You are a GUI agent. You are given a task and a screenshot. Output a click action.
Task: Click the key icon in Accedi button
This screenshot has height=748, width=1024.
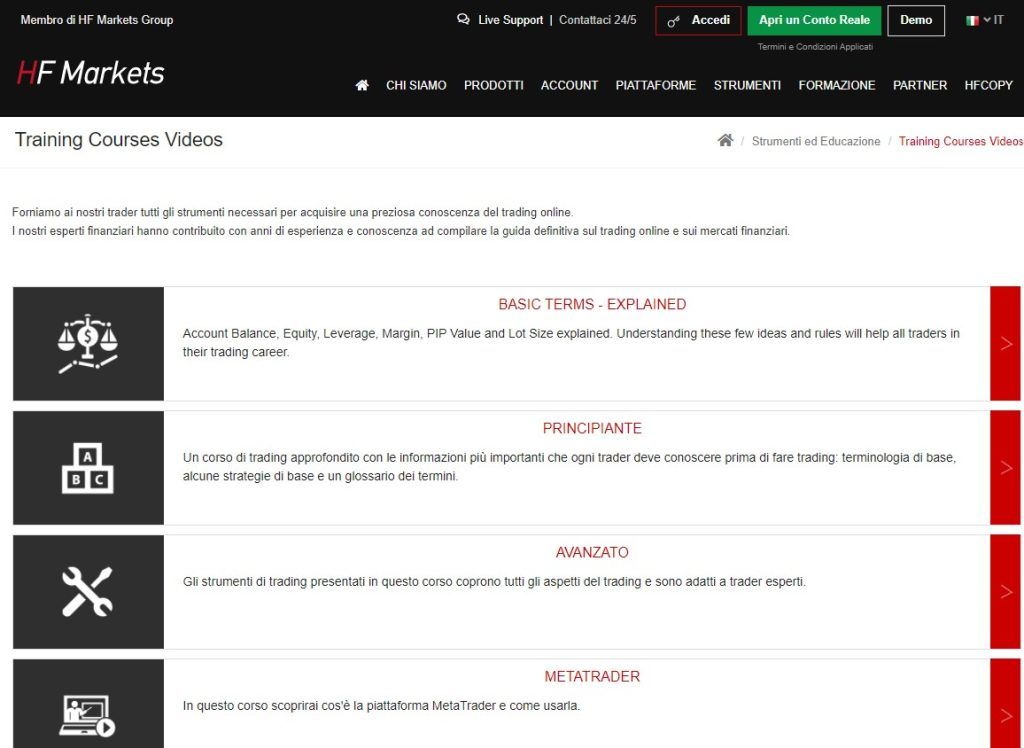[x=673, y=21]
